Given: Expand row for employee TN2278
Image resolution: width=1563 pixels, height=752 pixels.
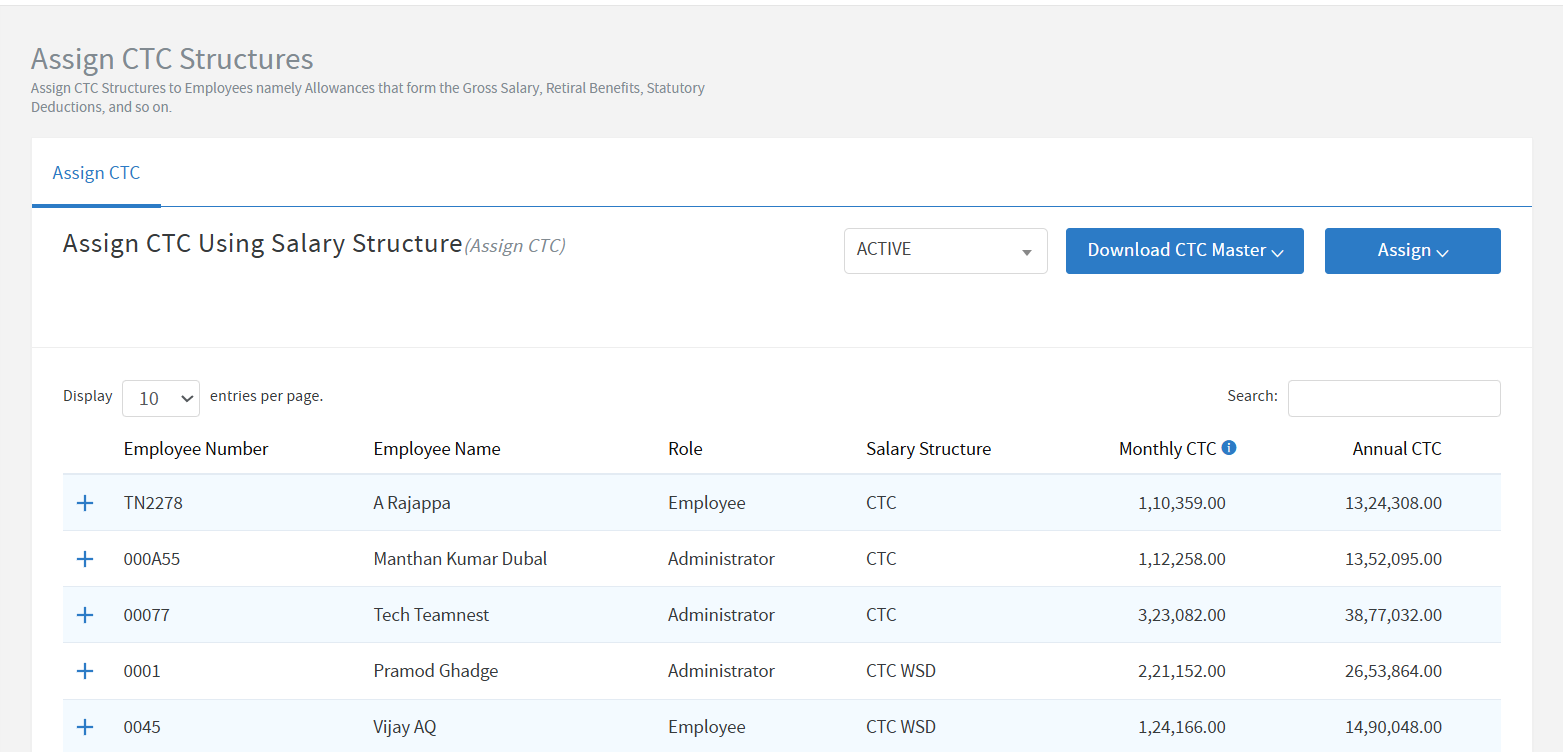Looking at the screenshot, I should [85, 503].
